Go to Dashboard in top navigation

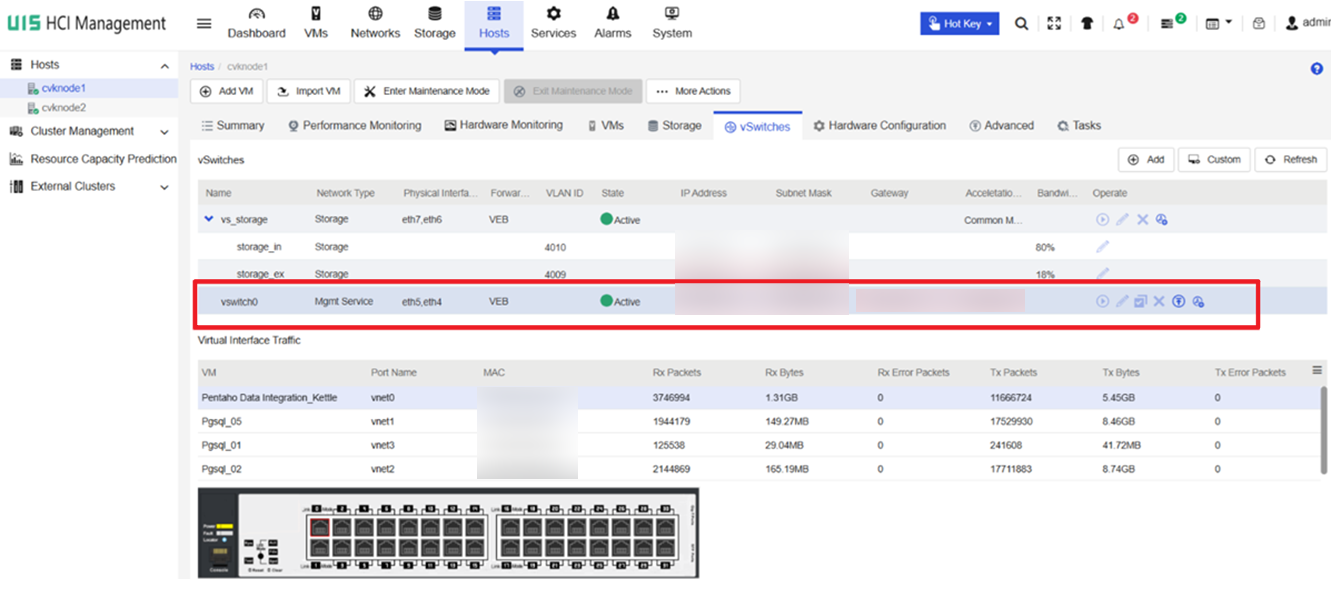pos(257,24)
